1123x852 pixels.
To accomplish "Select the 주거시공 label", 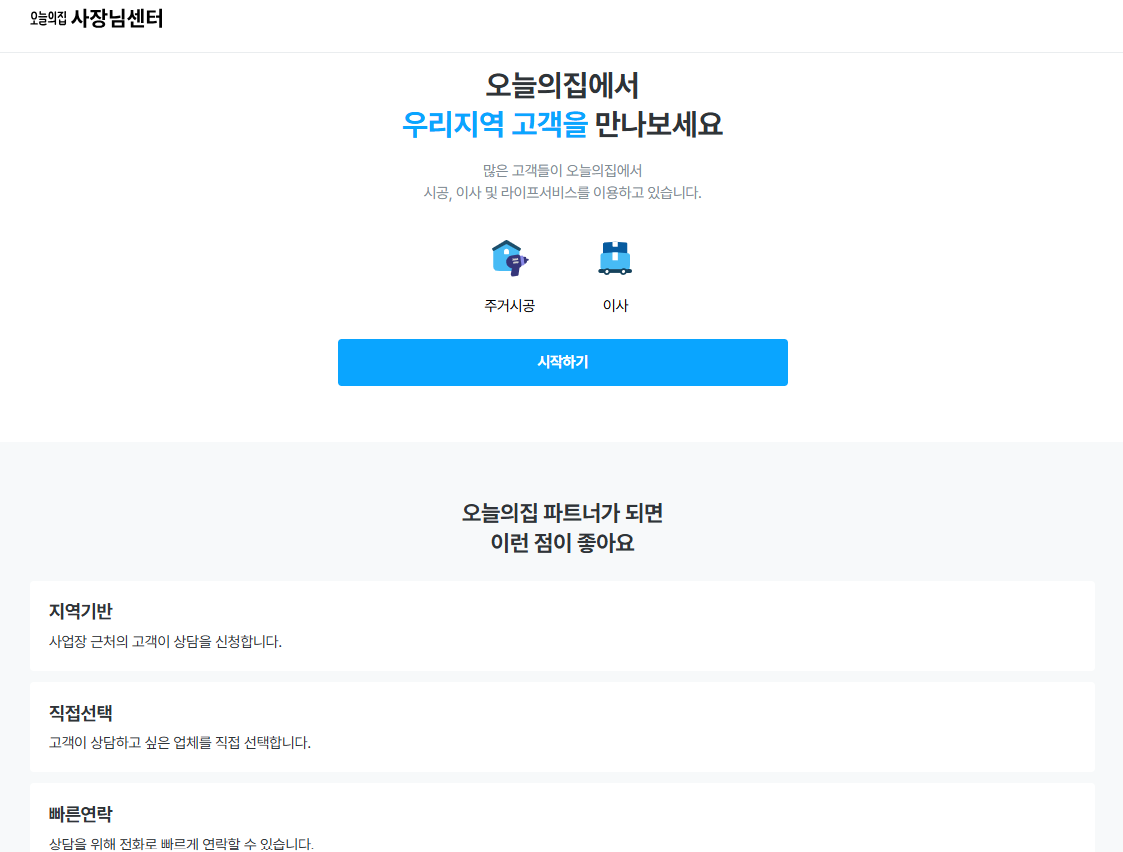I will point(509,306).
